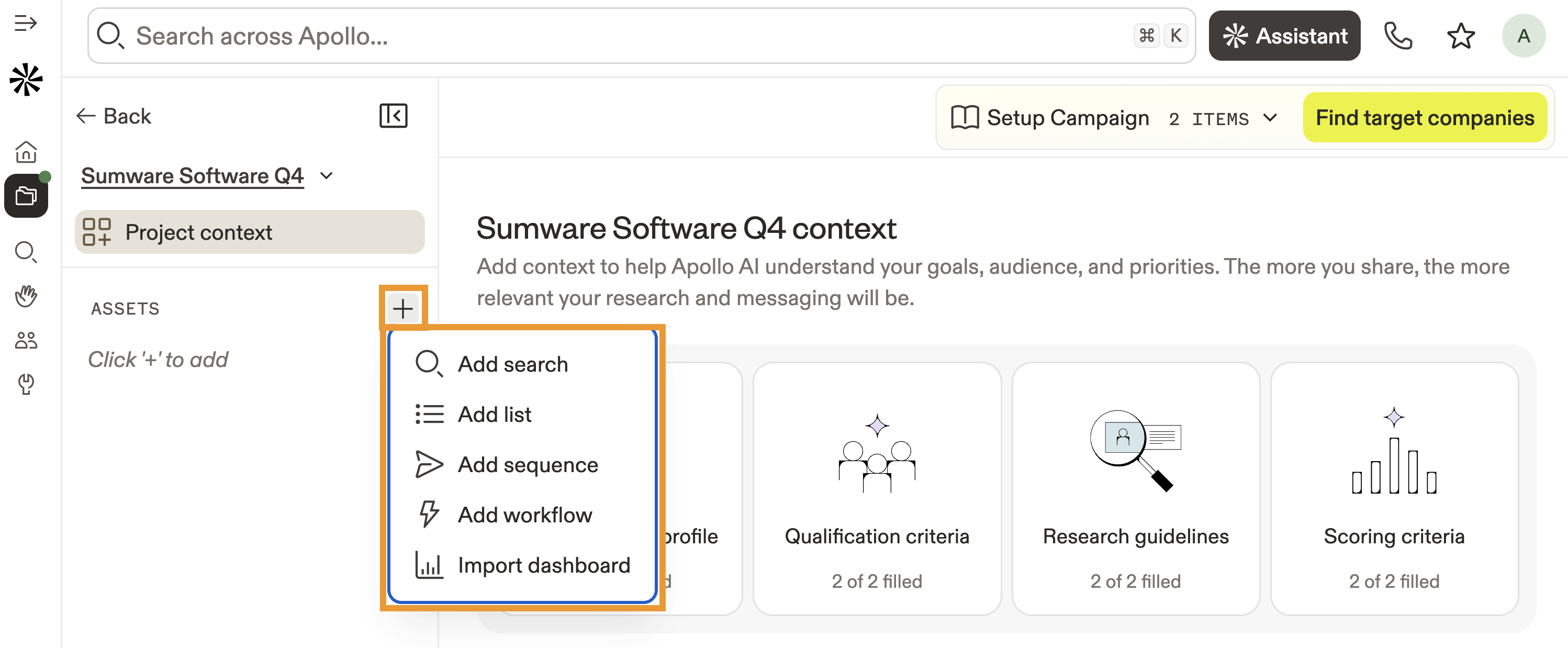
Task: Collapse the project side panel
Action: [393, 116]
